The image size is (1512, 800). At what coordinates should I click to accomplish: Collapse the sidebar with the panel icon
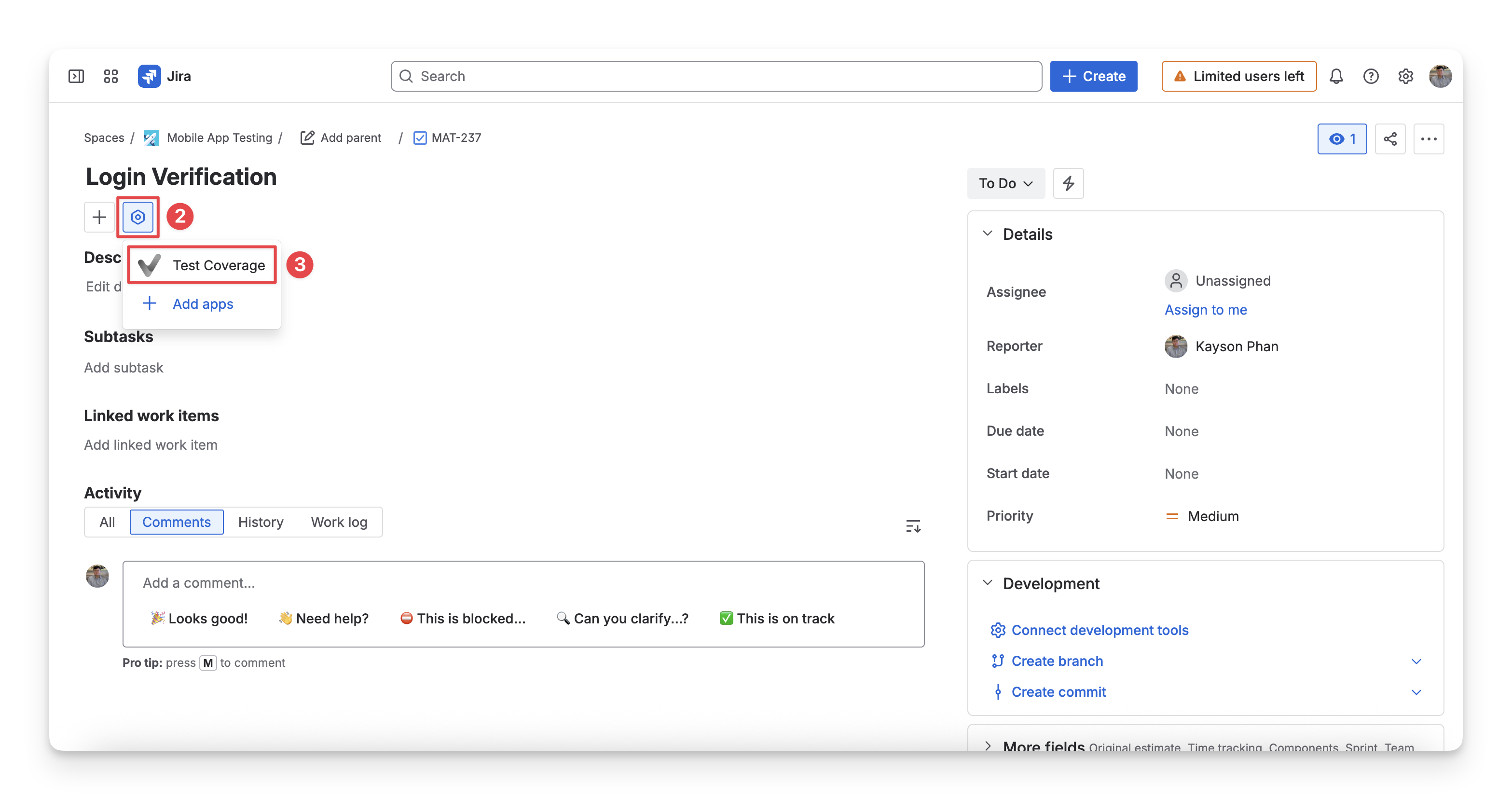(x=76, y=76)
